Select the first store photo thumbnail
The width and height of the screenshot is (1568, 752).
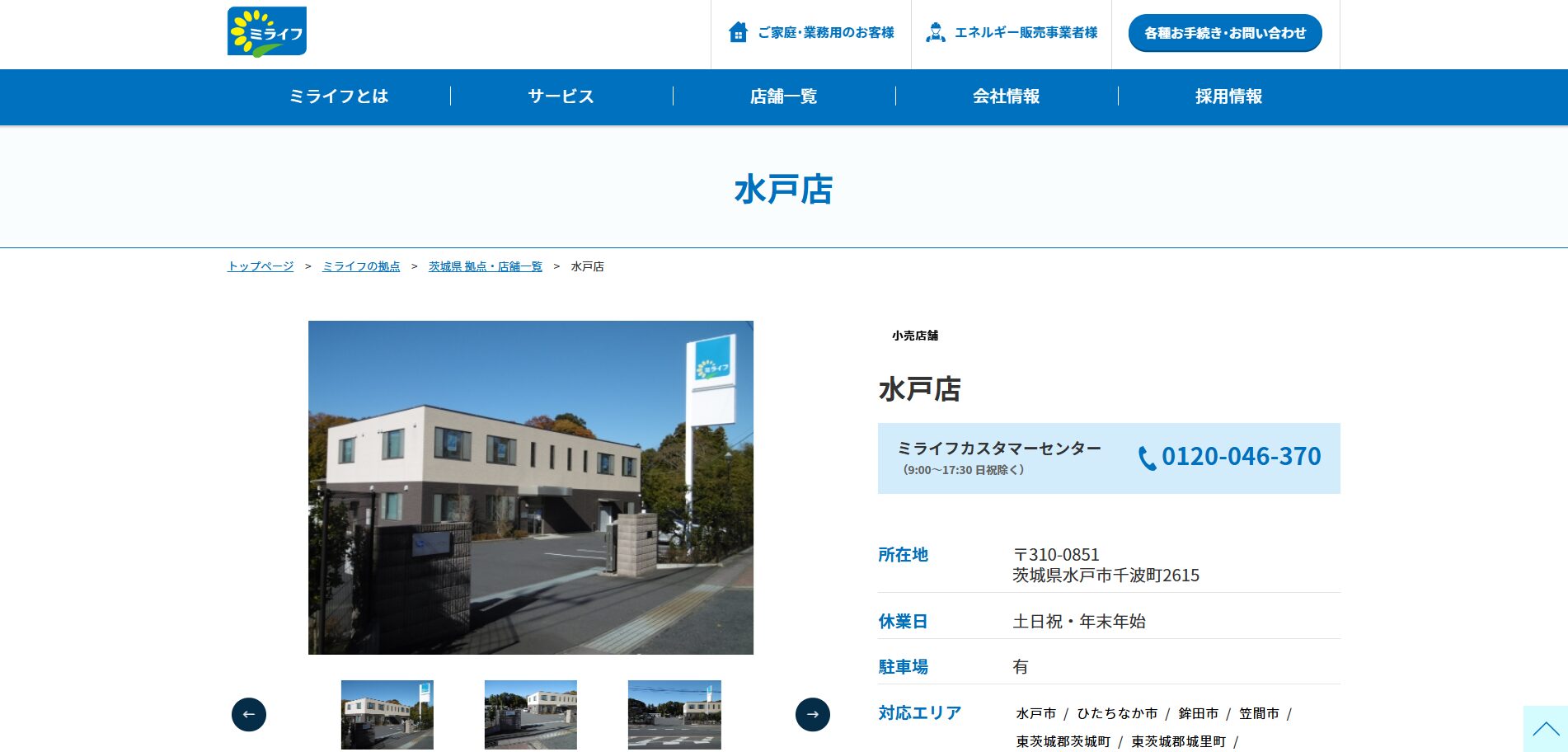click(x=387, y=714)
